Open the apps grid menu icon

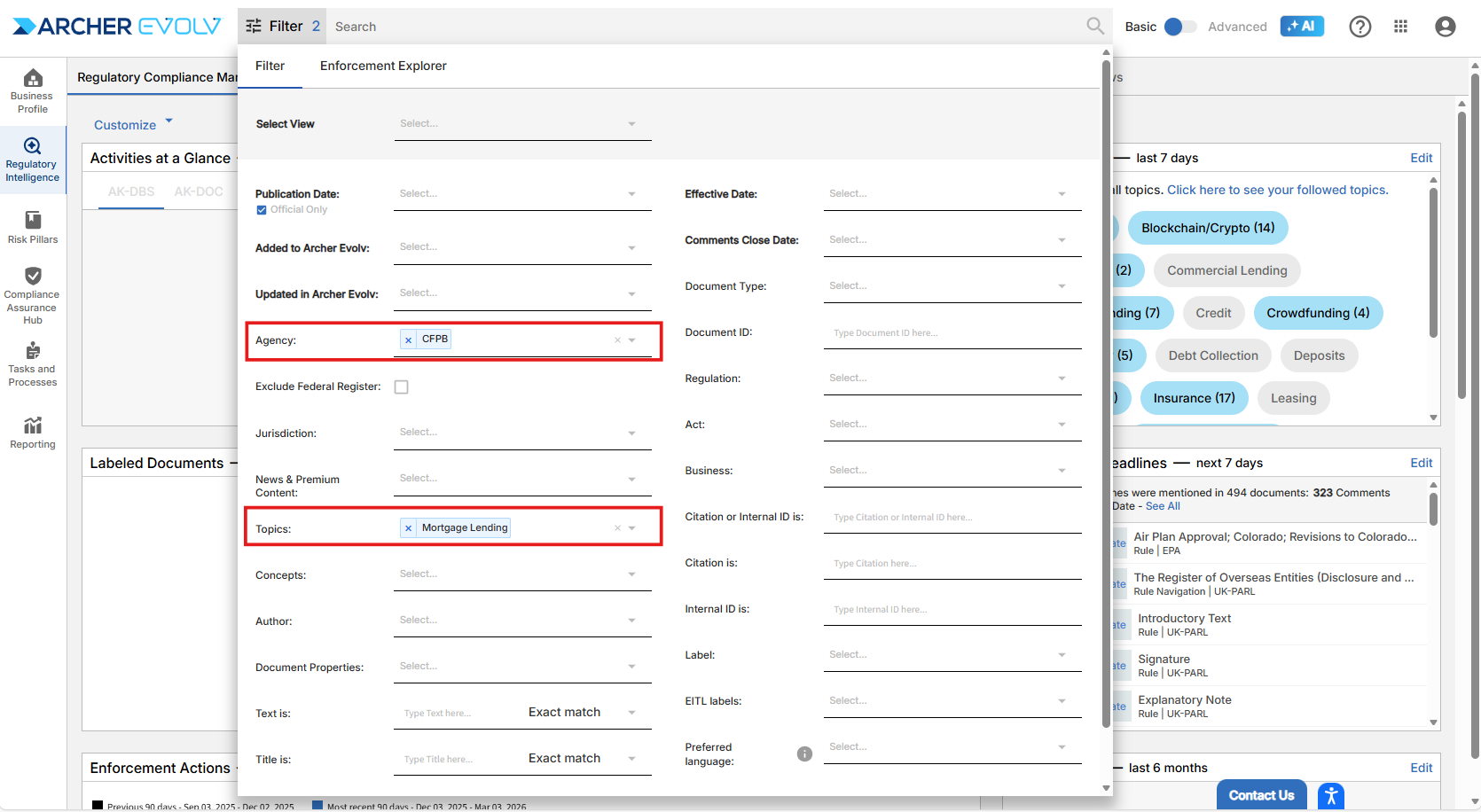pyautogui.click(x=1401, y=27)
